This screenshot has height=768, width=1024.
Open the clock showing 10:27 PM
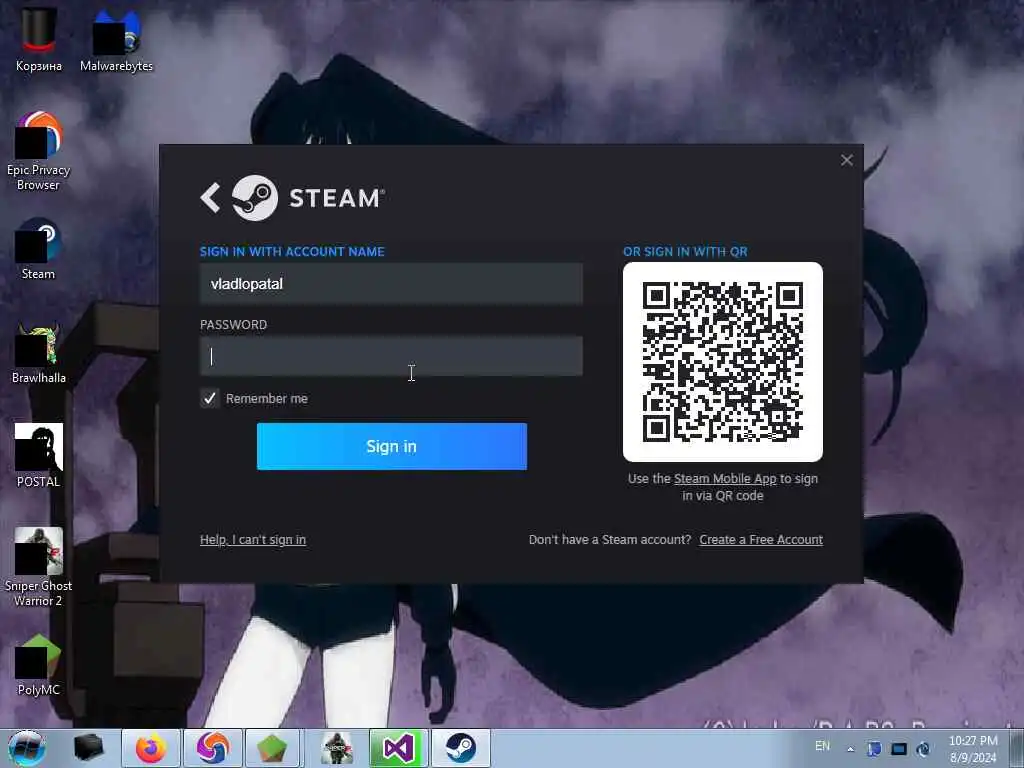click(973, 748)
